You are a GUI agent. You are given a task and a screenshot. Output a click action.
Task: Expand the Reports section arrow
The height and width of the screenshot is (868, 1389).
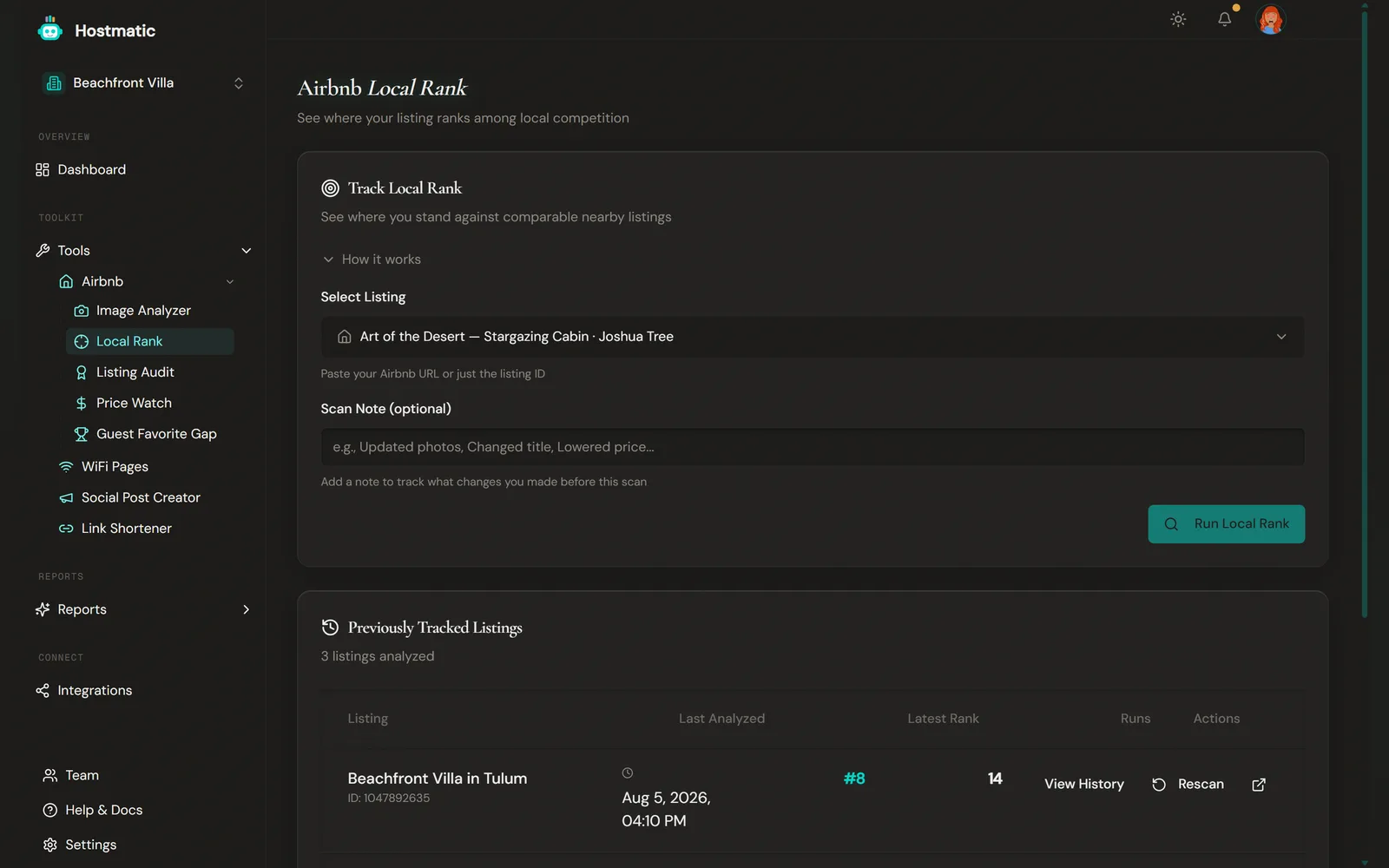(x=247, y=609)
